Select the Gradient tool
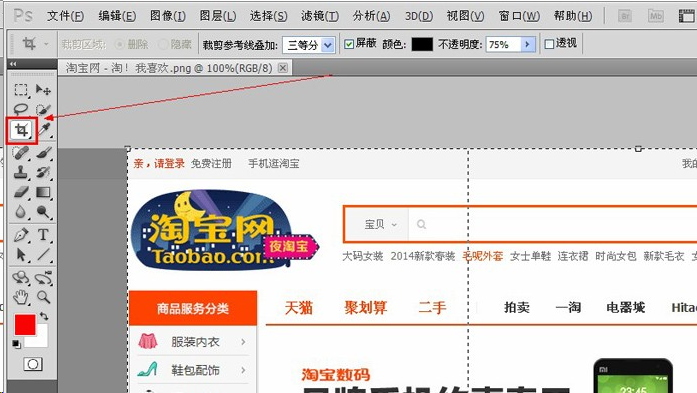 click(x=43, y=192)
